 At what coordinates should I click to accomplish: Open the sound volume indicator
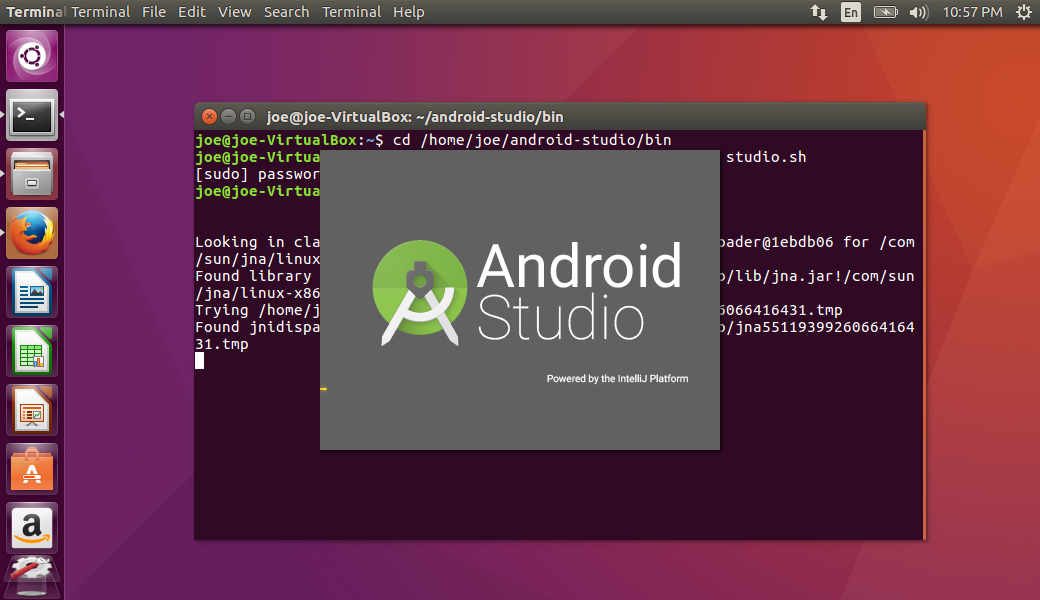[x=919, y=12]
